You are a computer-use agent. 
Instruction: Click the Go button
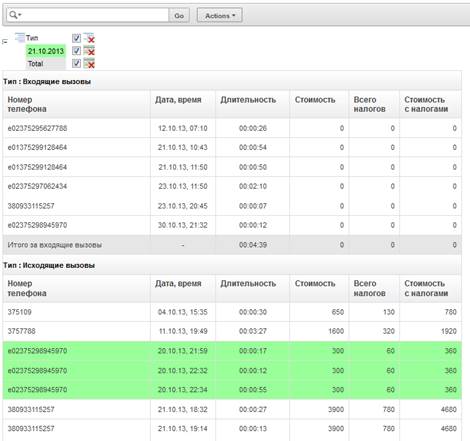[x=179, y=15]
